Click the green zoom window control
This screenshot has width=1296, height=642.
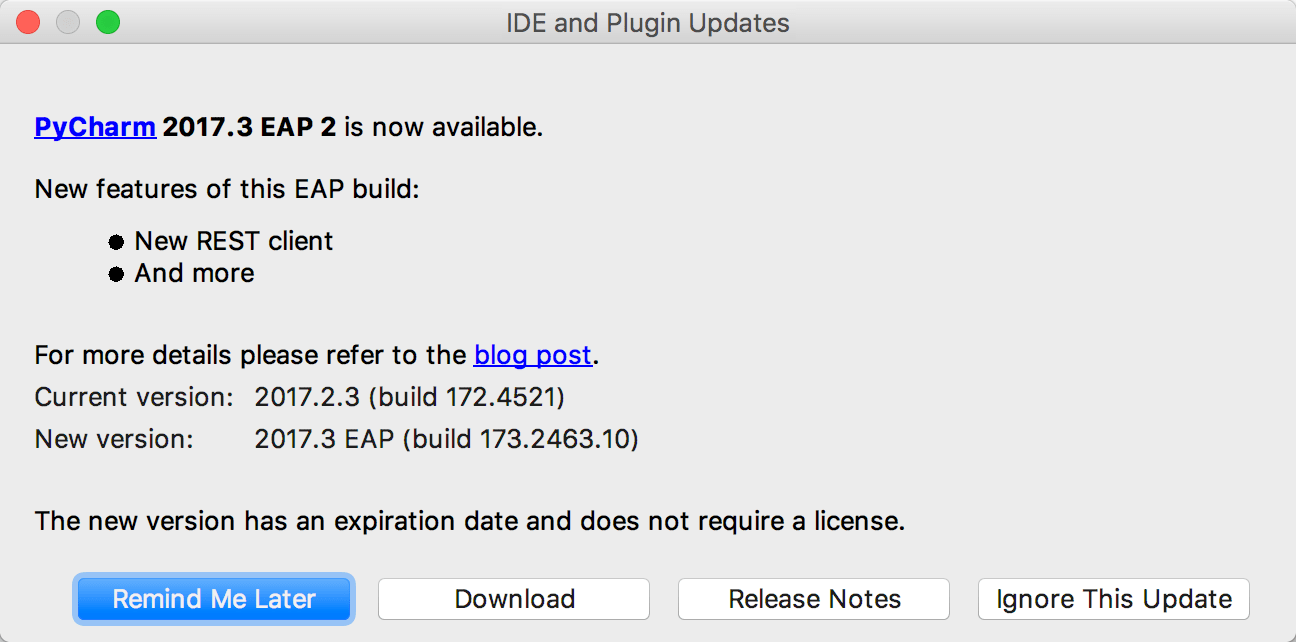(108, 21)
